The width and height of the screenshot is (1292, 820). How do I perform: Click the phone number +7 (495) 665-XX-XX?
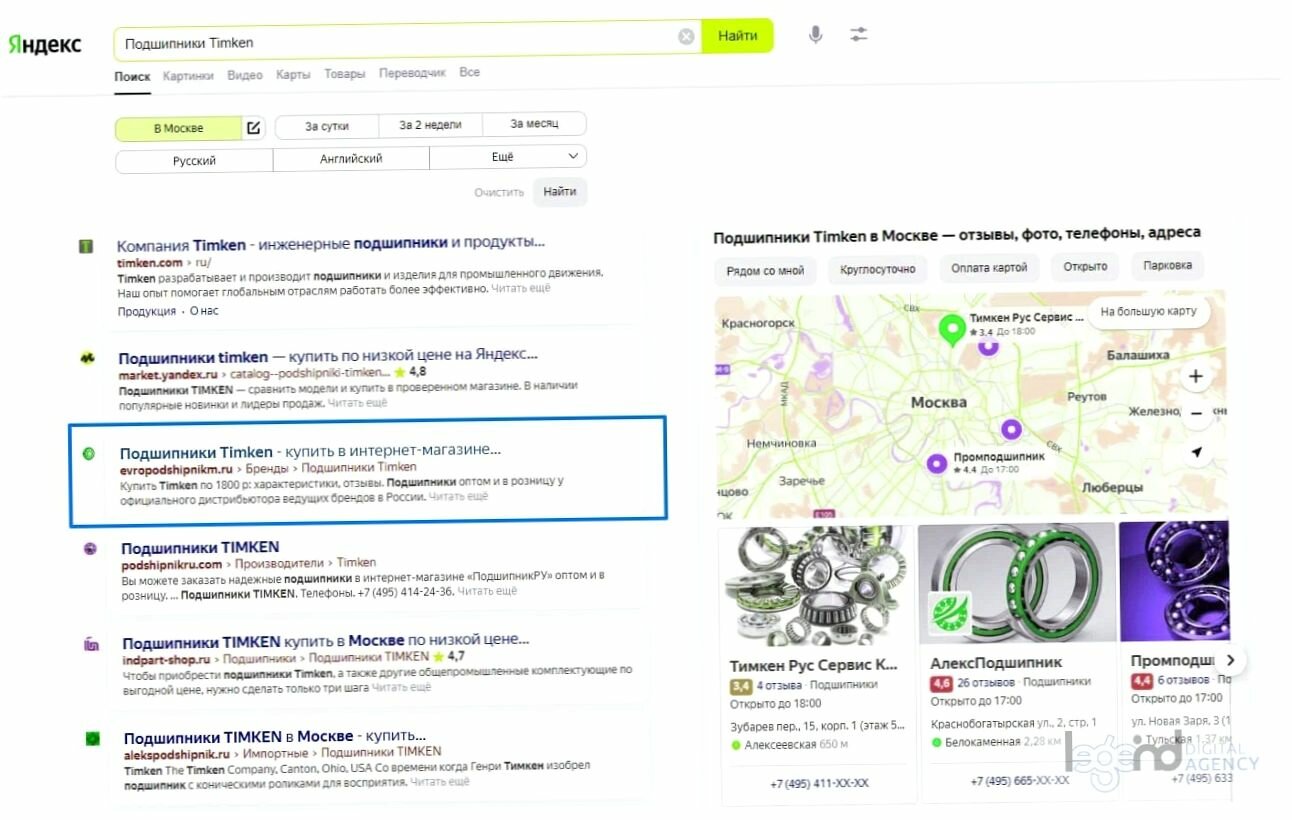[1019, 781]
